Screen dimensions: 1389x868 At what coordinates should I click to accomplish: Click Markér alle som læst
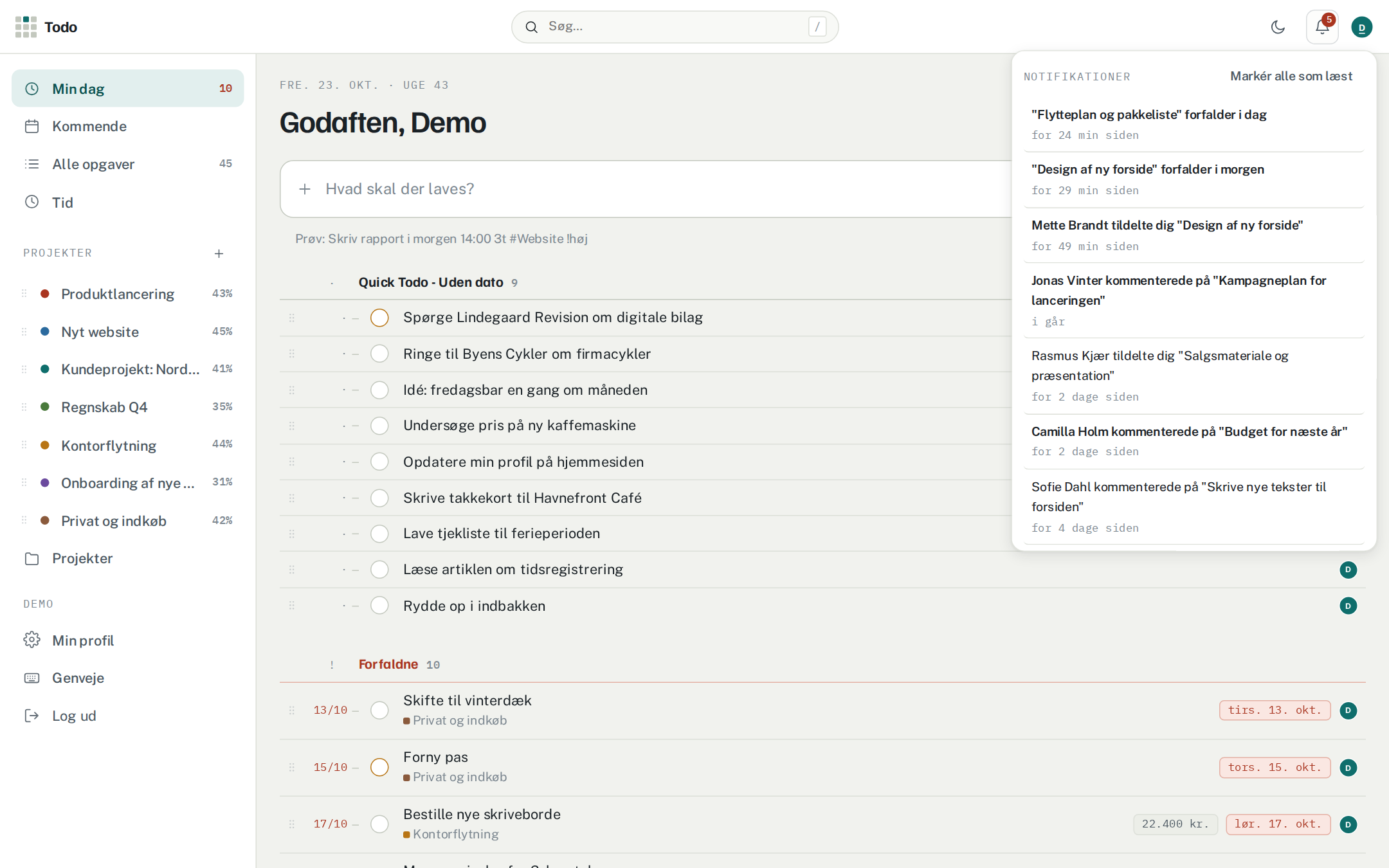[x=1291, y=76]
